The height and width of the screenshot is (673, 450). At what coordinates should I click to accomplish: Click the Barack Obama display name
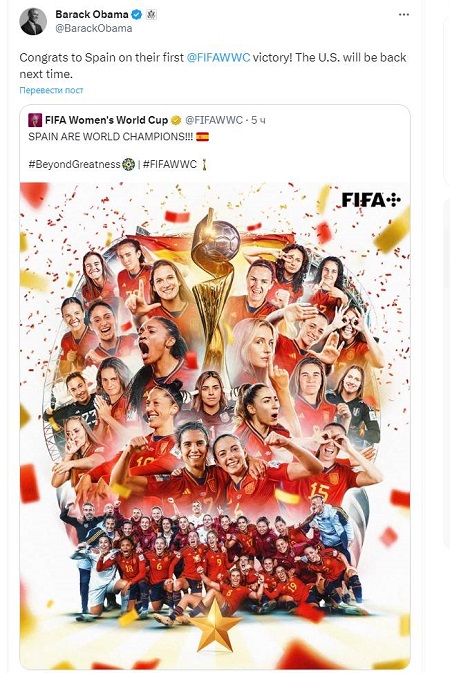coord(91,15)
